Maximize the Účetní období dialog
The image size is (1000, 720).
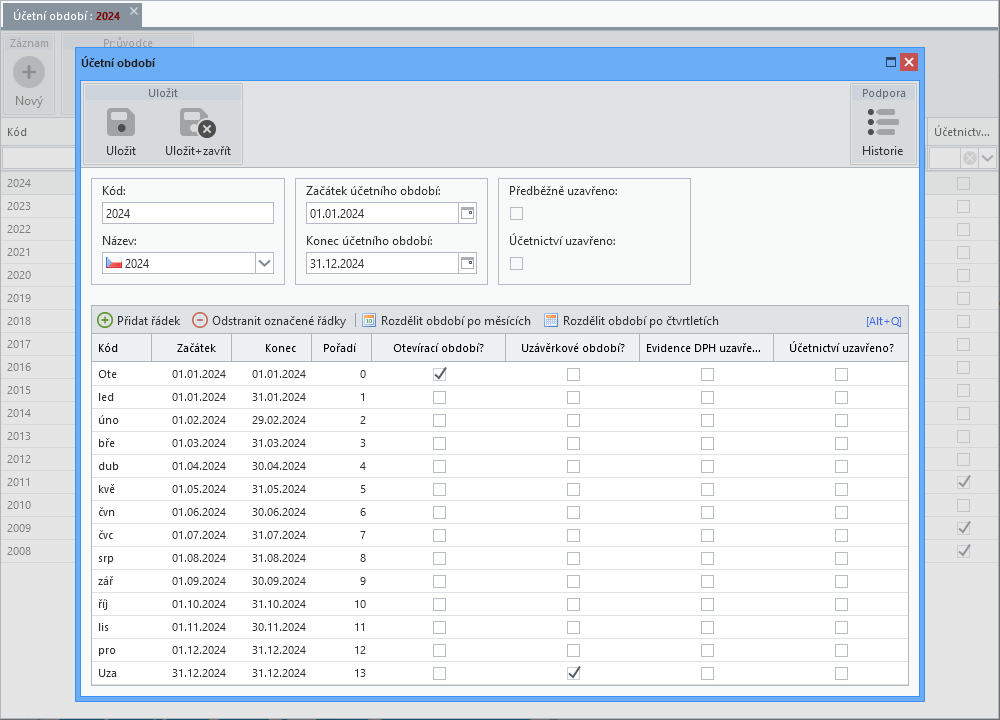click(x=891, y=62)
